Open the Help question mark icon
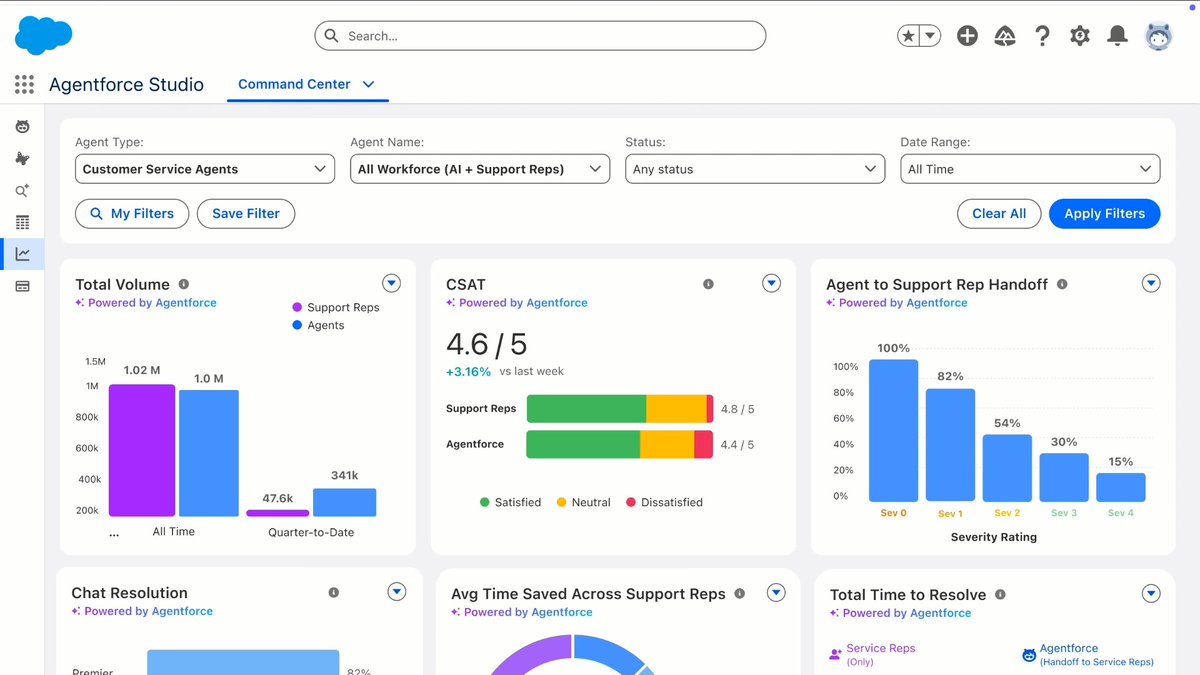Screen dimensions: 1200x675 1042,36
